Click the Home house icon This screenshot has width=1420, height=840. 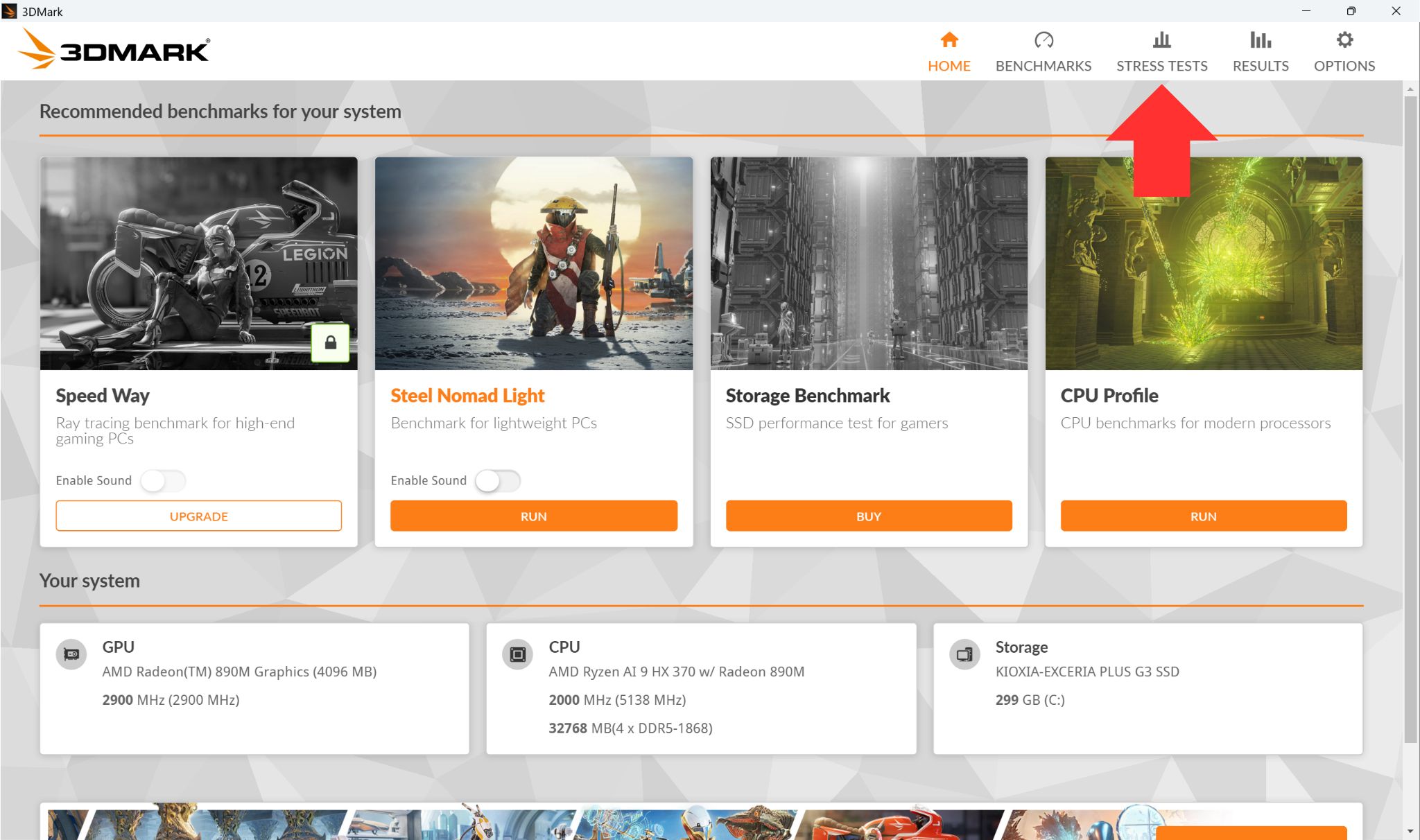point(949,40)
